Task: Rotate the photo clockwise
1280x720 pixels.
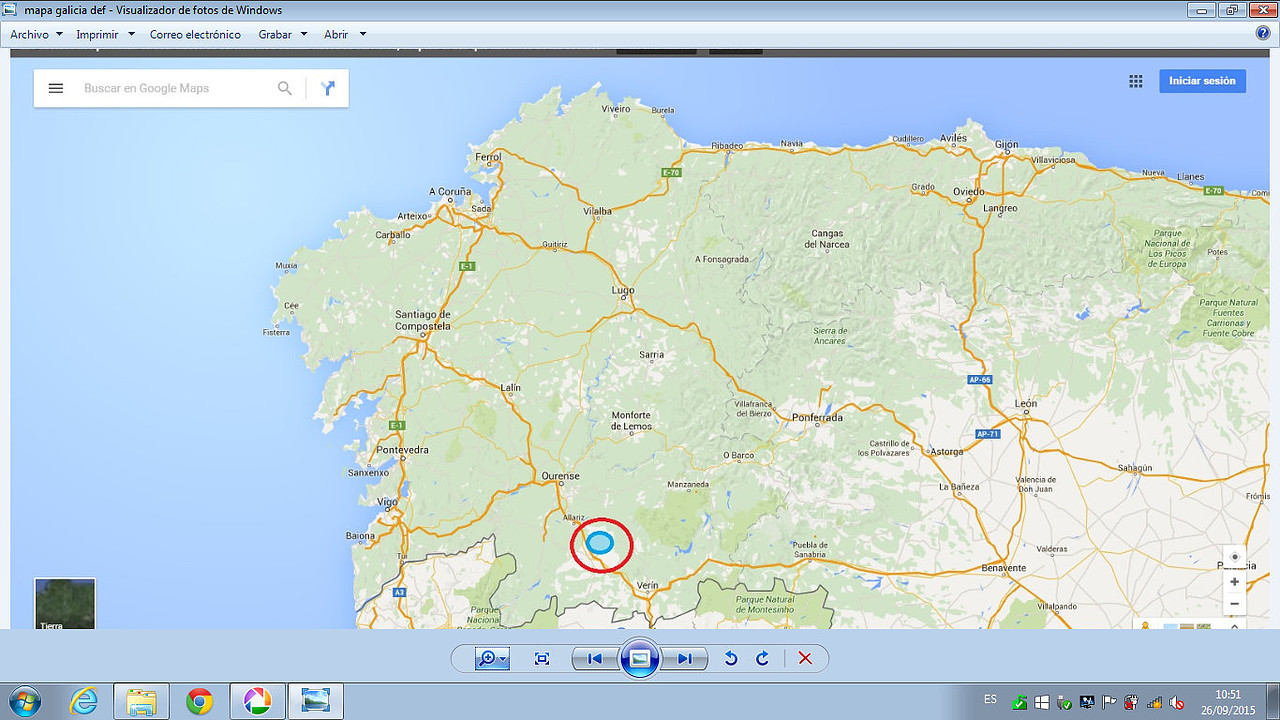Action: (762, 658)
